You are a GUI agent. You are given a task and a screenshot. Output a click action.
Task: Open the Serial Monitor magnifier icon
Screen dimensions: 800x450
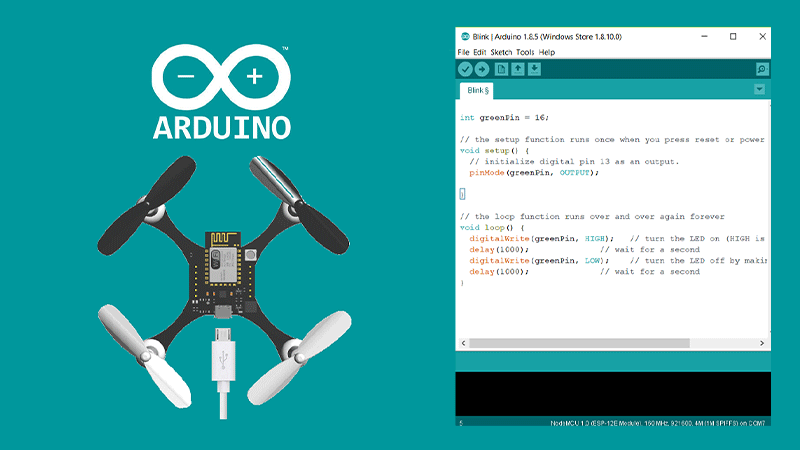(x=762, y=69)
